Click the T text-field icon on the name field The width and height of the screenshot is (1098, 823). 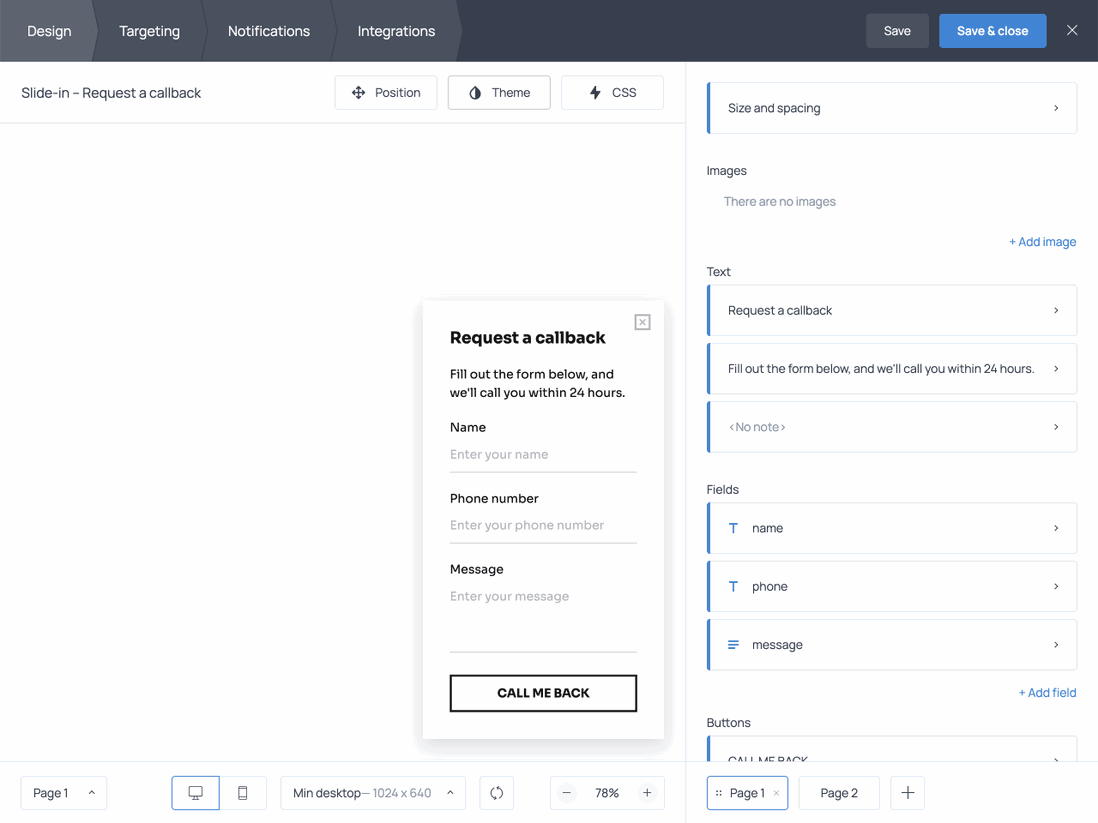tap(734, 528)
